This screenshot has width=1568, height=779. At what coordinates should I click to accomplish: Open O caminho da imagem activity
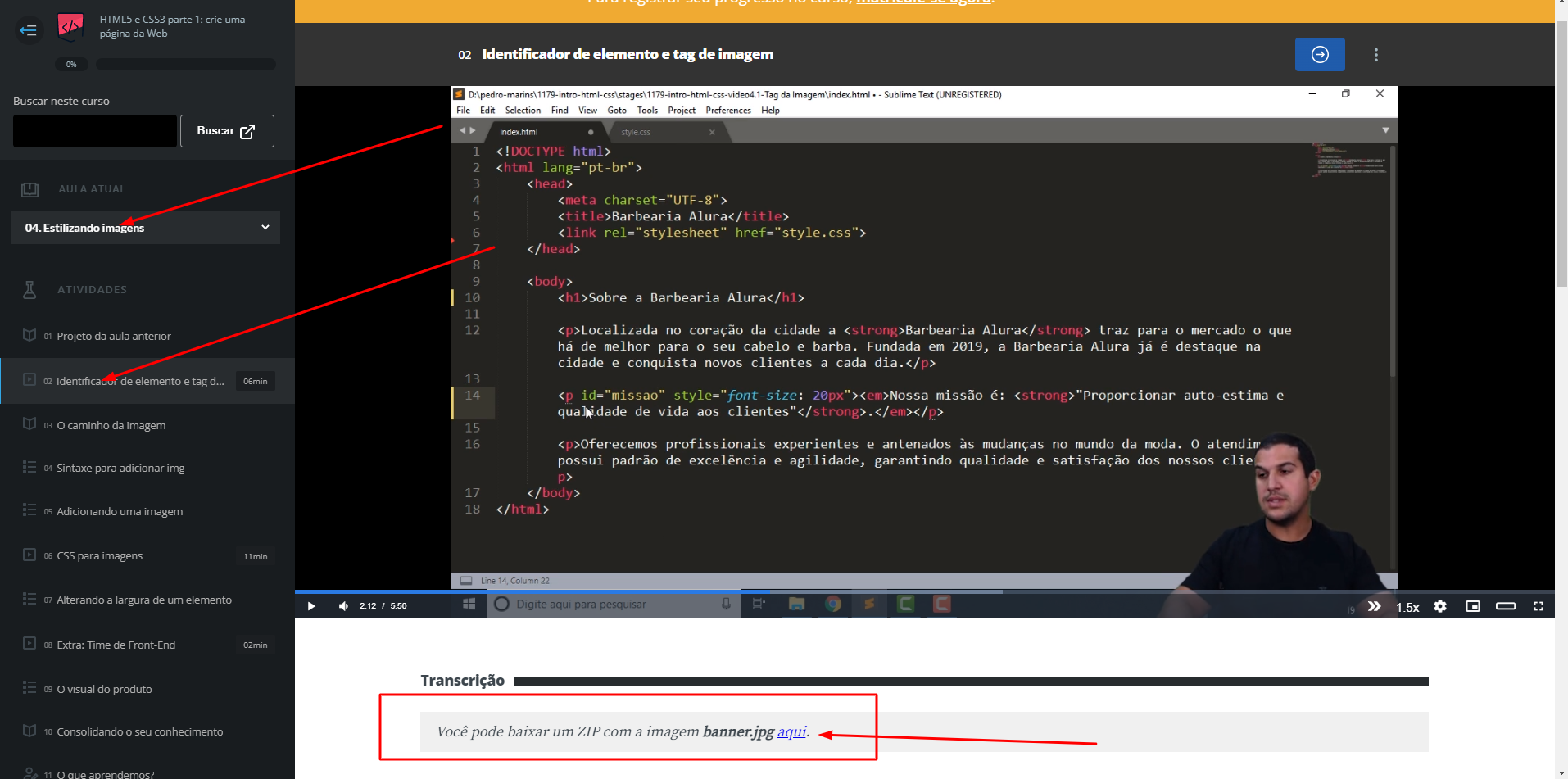(111, 425)
